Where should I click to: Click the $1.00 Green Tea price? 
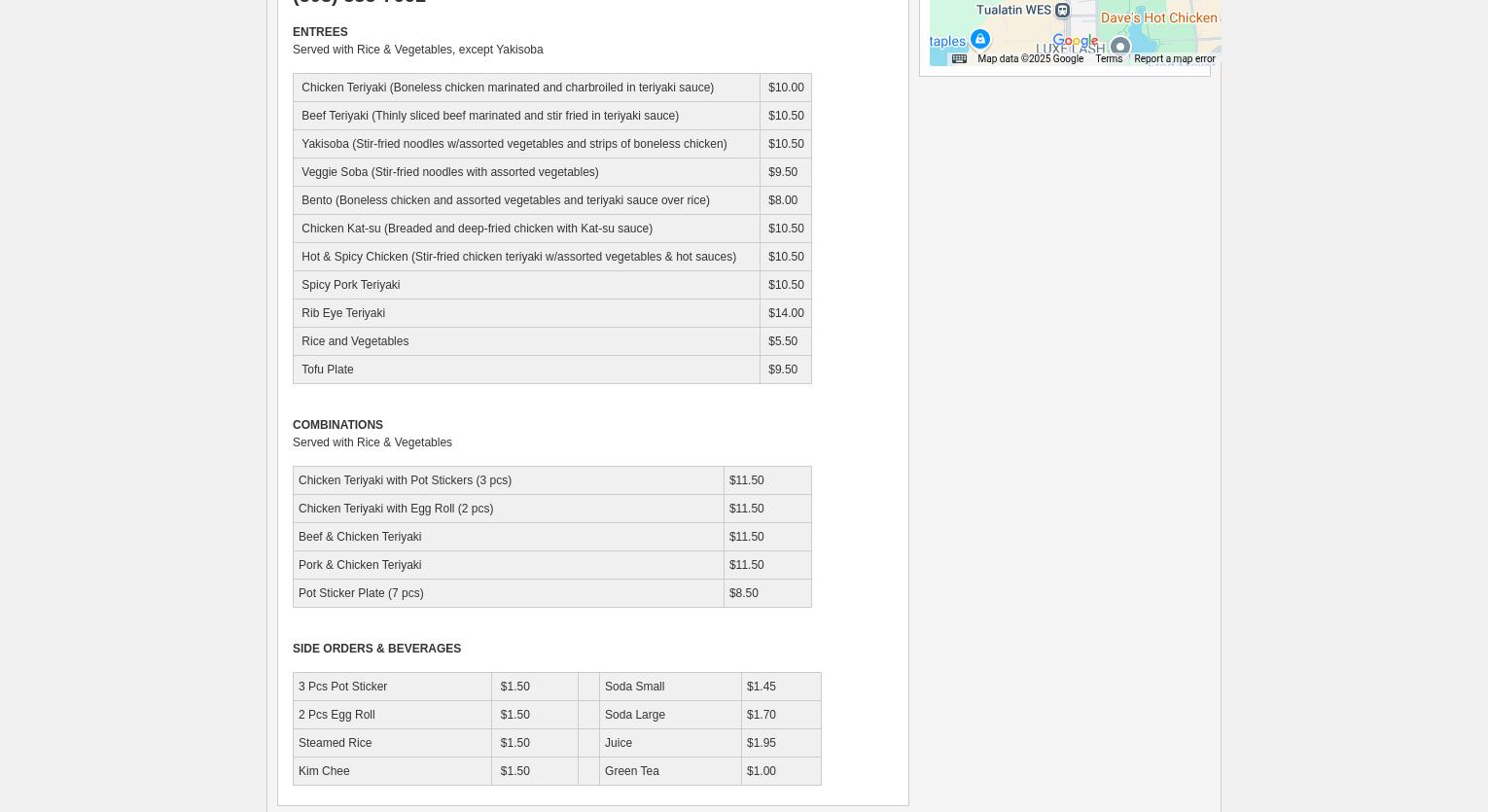tap(762, 771)
